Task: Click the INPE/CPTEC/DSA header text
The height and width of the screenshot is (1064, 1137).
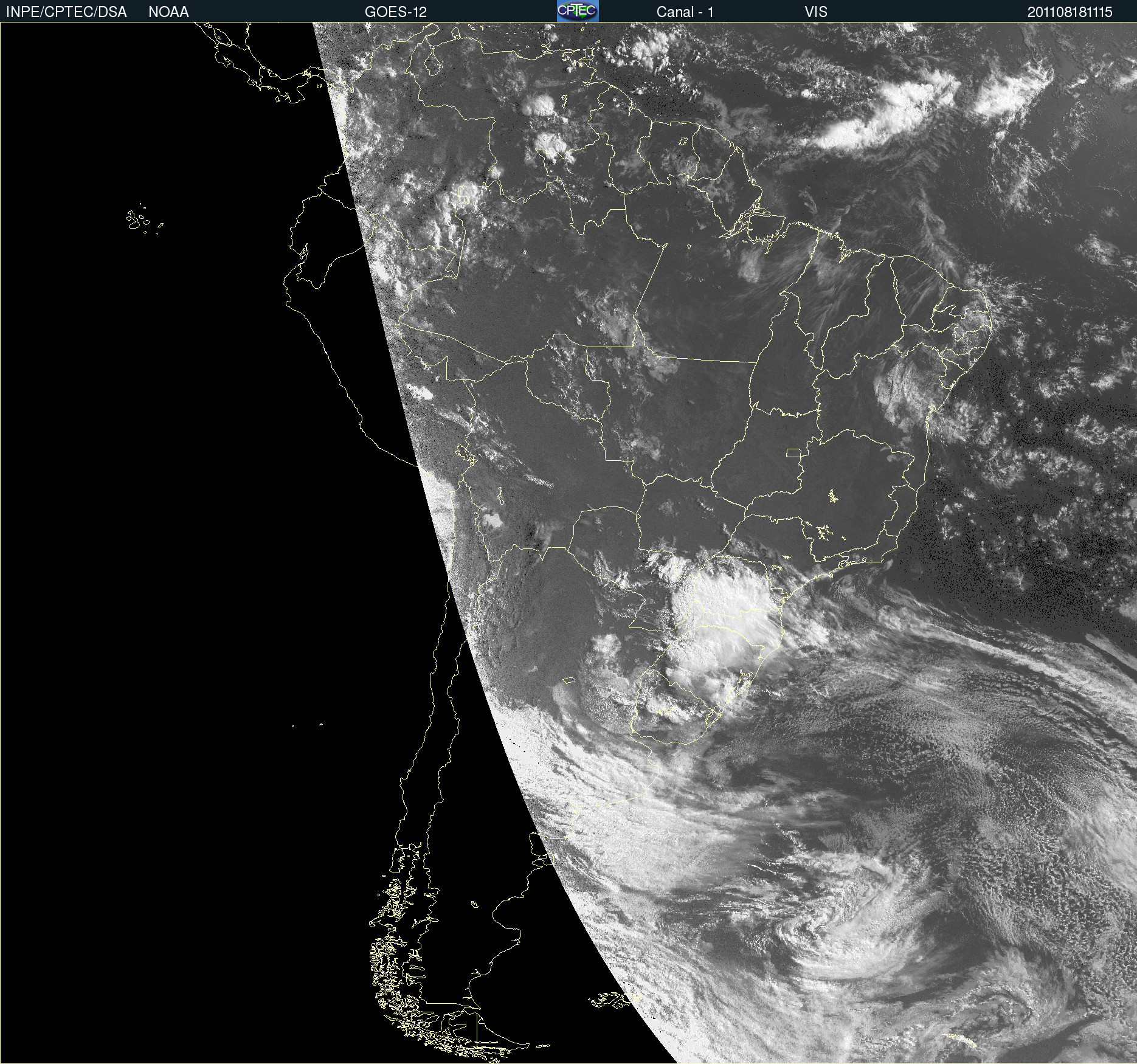Action: tap(66, 12)
